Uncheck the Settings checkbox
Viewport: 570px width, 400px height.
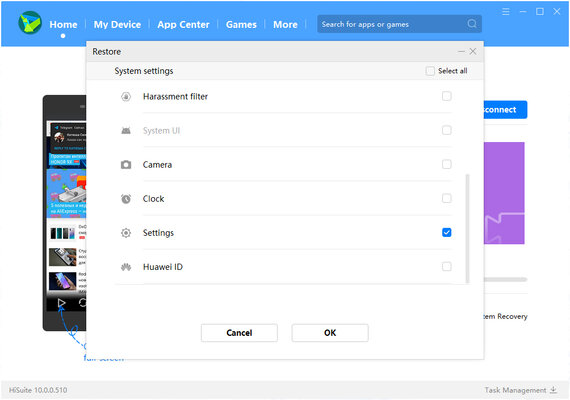[446, 232]
